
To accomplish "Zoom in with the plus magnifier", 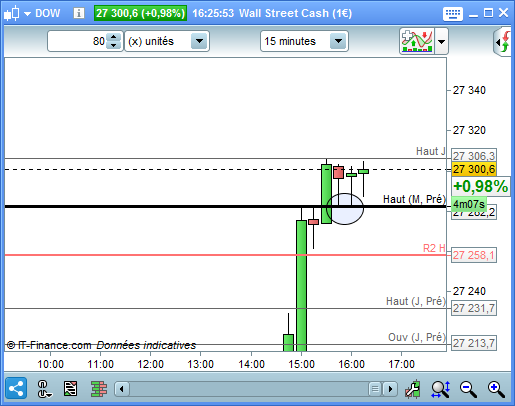I will coord(496,389).
